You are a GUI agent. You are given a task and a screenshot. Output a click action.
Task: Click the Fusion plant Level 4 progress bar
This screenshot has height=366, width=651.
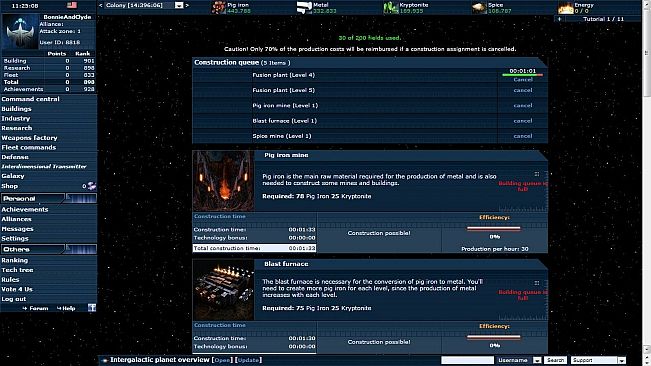(522, 75)
